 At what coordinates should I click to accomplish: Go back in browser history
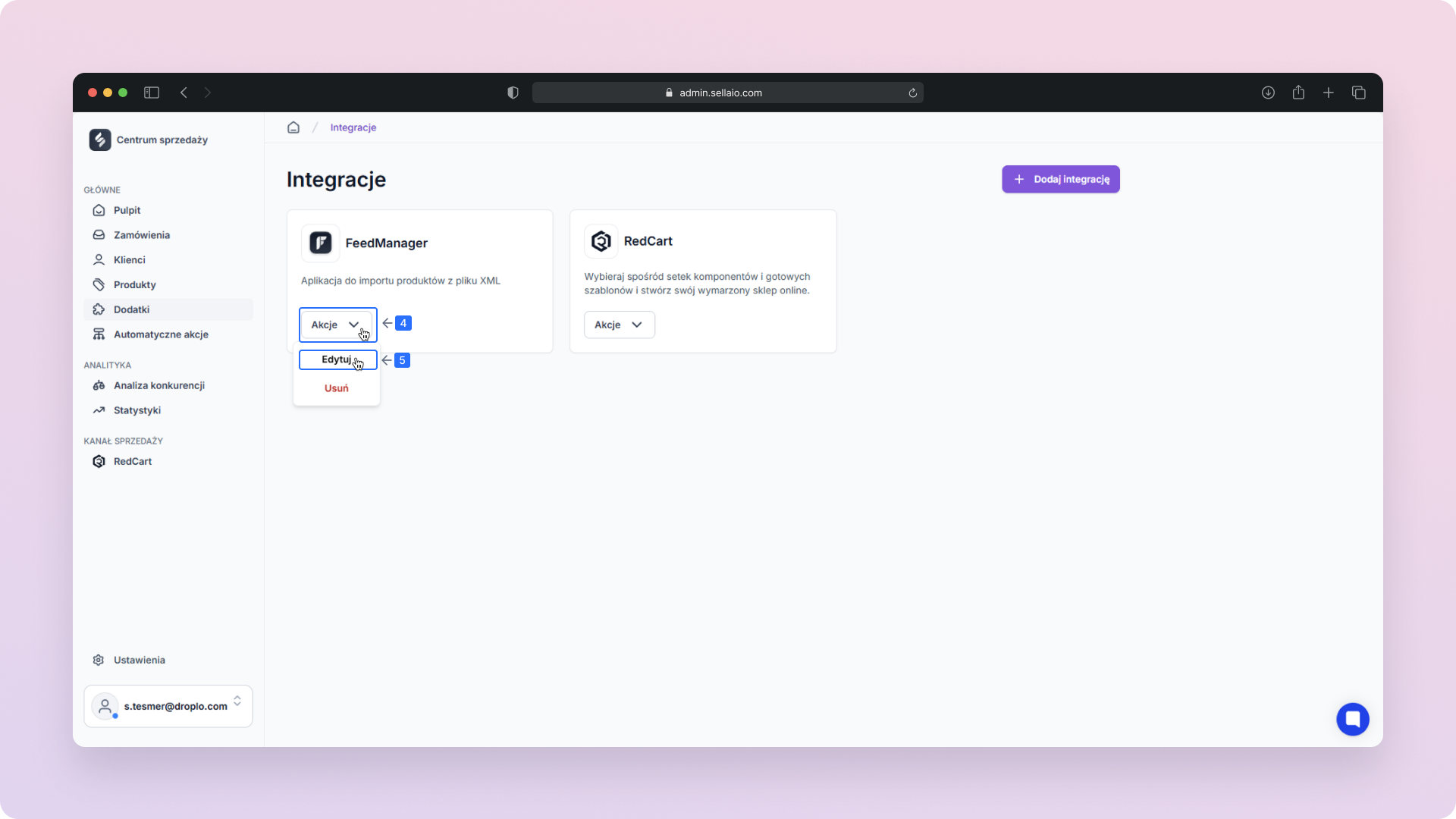coord(184,93)
